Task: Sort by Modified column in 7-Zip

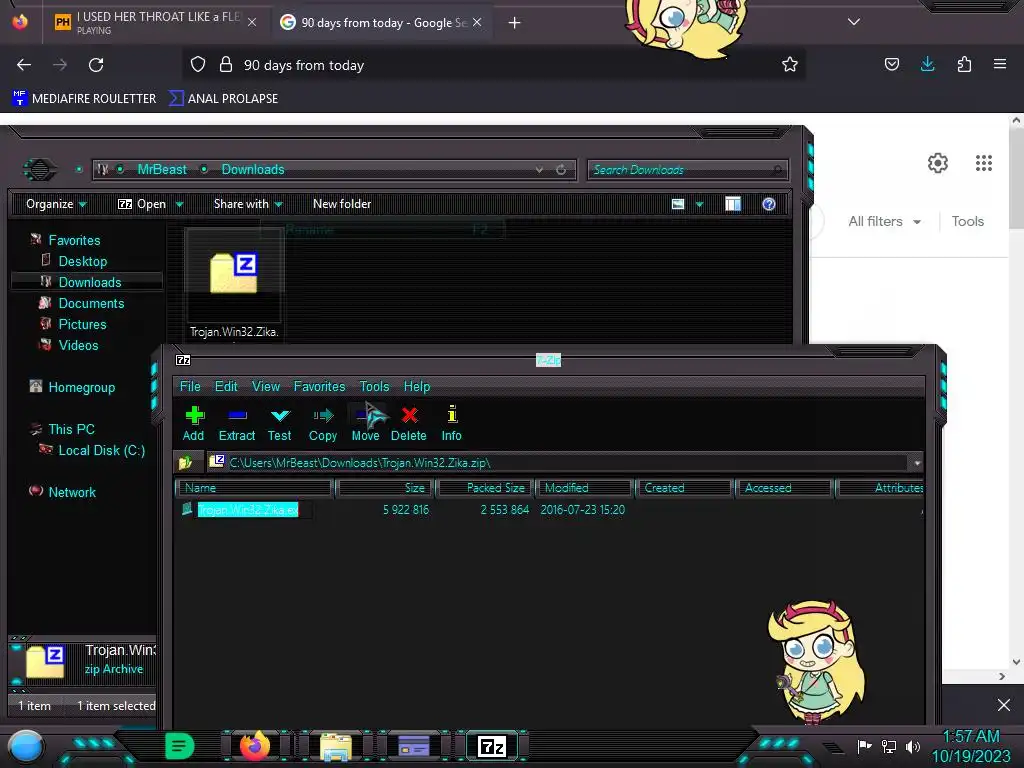Action: (584, 488)
